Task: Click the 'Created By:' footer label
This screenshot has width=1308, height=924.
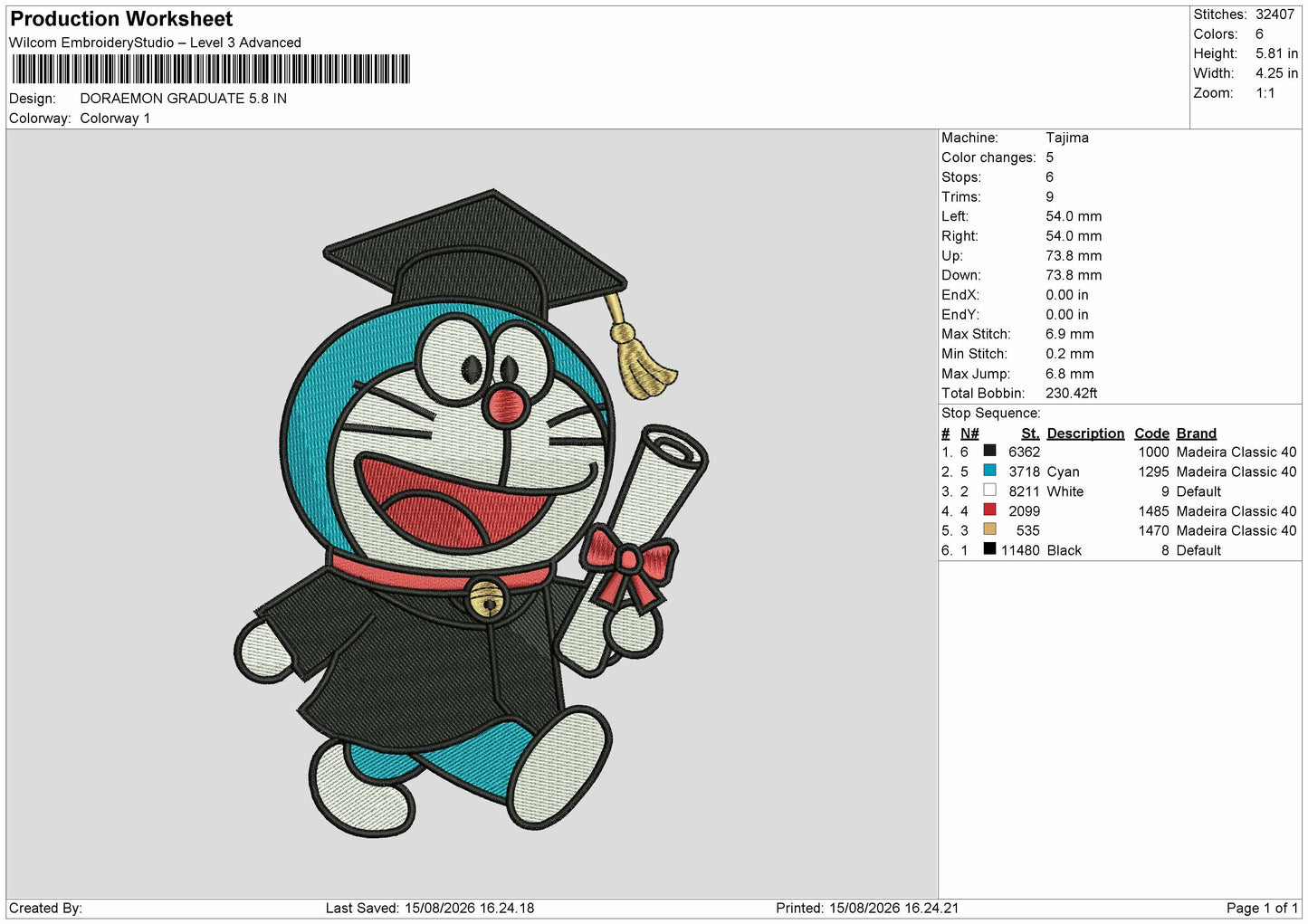Action: 45,908
